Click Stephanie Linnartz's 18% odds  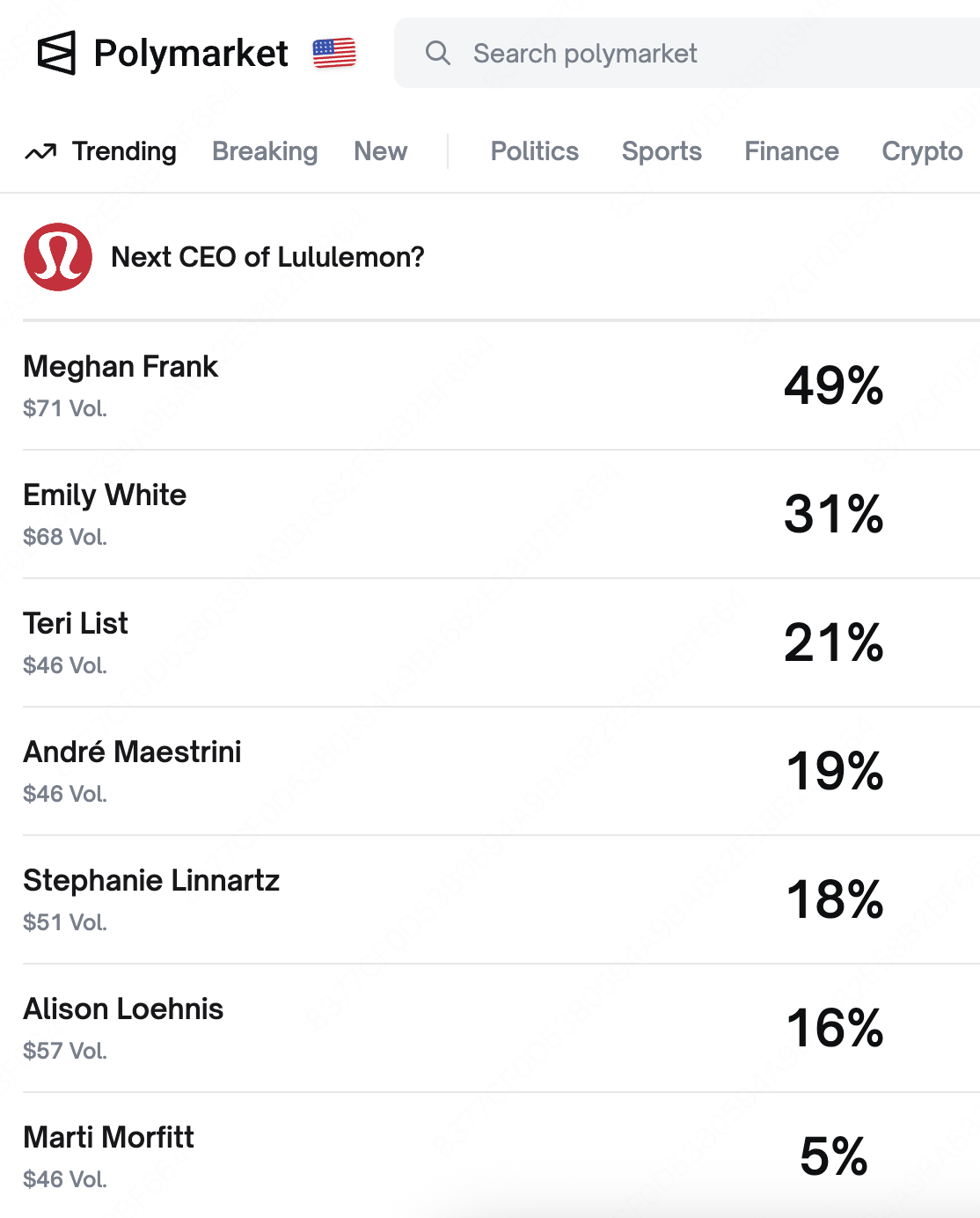click(x=834, y=899)
